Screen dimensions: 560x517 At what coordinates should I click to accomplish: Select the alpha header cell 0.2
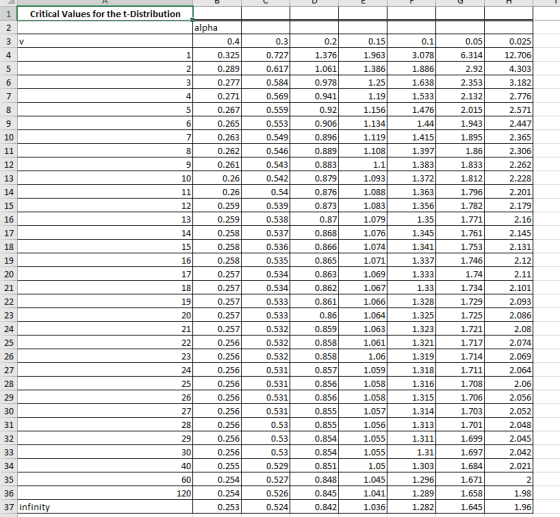tap(314, 41)
